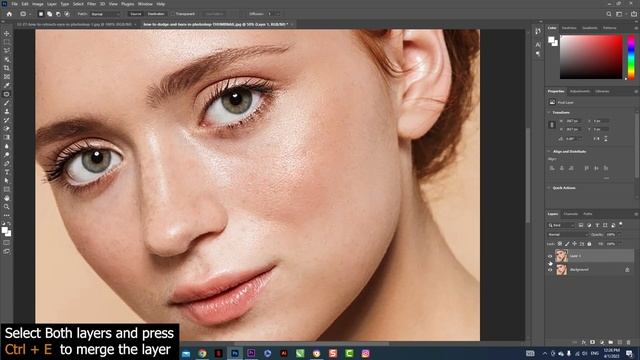Click the Diffusion value field
640x360 pixels.
point(270,14)
